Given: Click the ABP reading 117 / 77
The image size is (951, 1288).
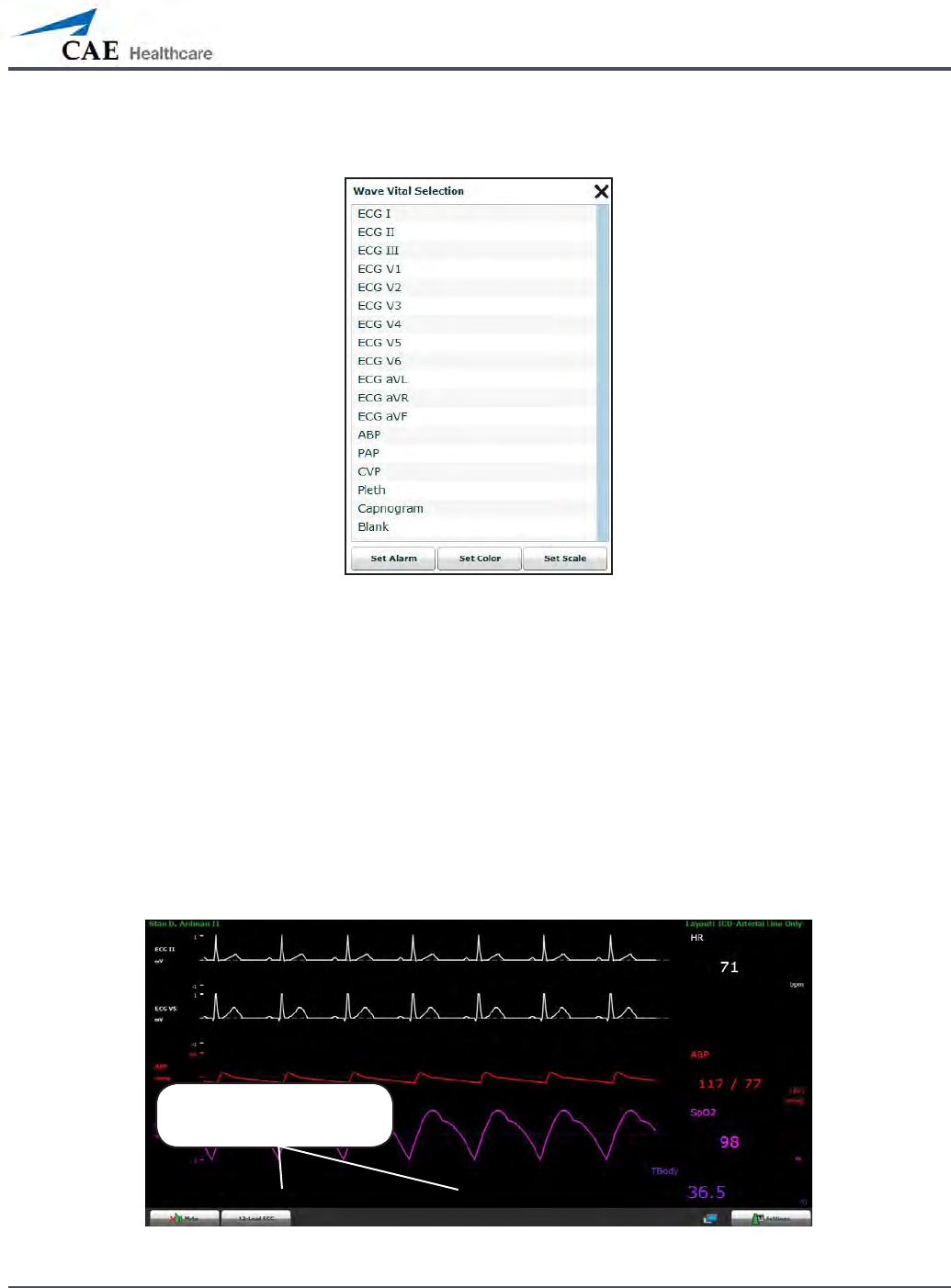Looking at the screenshot, I should pos(730,1084).
